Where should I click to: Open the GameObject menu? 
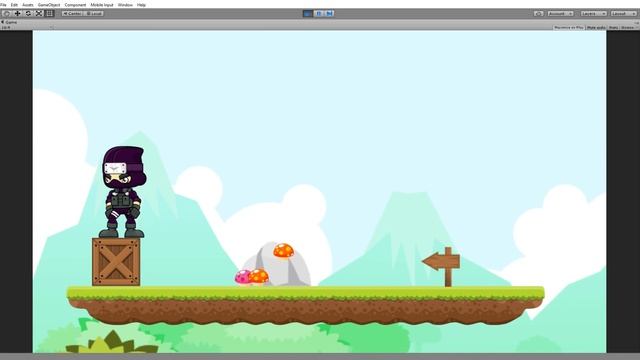point(49,5)
